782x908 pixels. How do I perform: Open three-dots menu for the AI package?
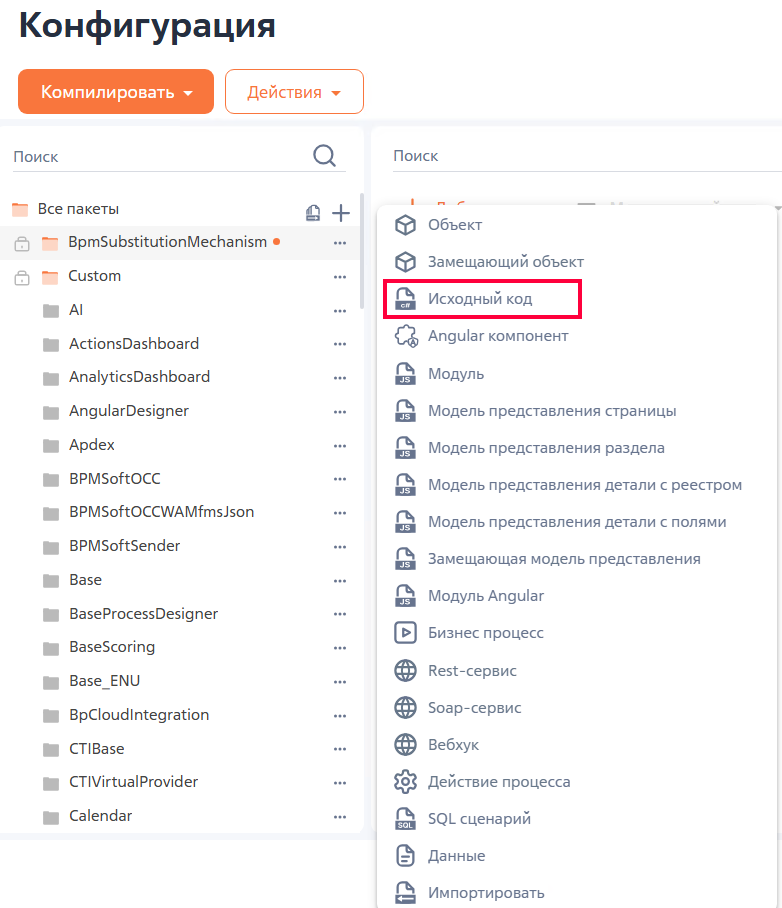tap(340, 311)
